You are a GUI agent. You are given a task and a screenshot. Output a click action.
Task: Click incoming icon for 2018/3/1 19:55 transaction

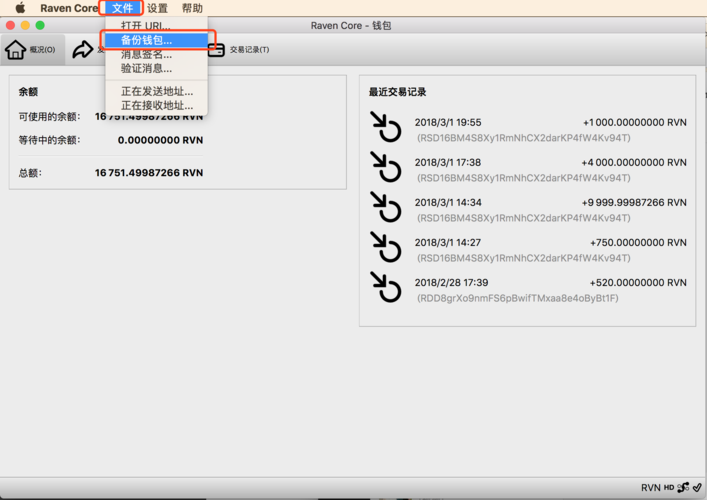click(385, 129)
